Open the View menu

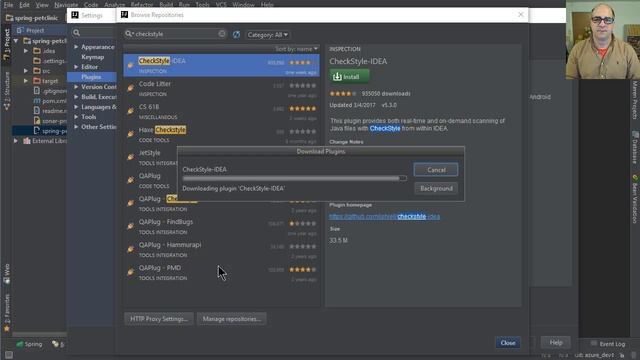(42, 4)
